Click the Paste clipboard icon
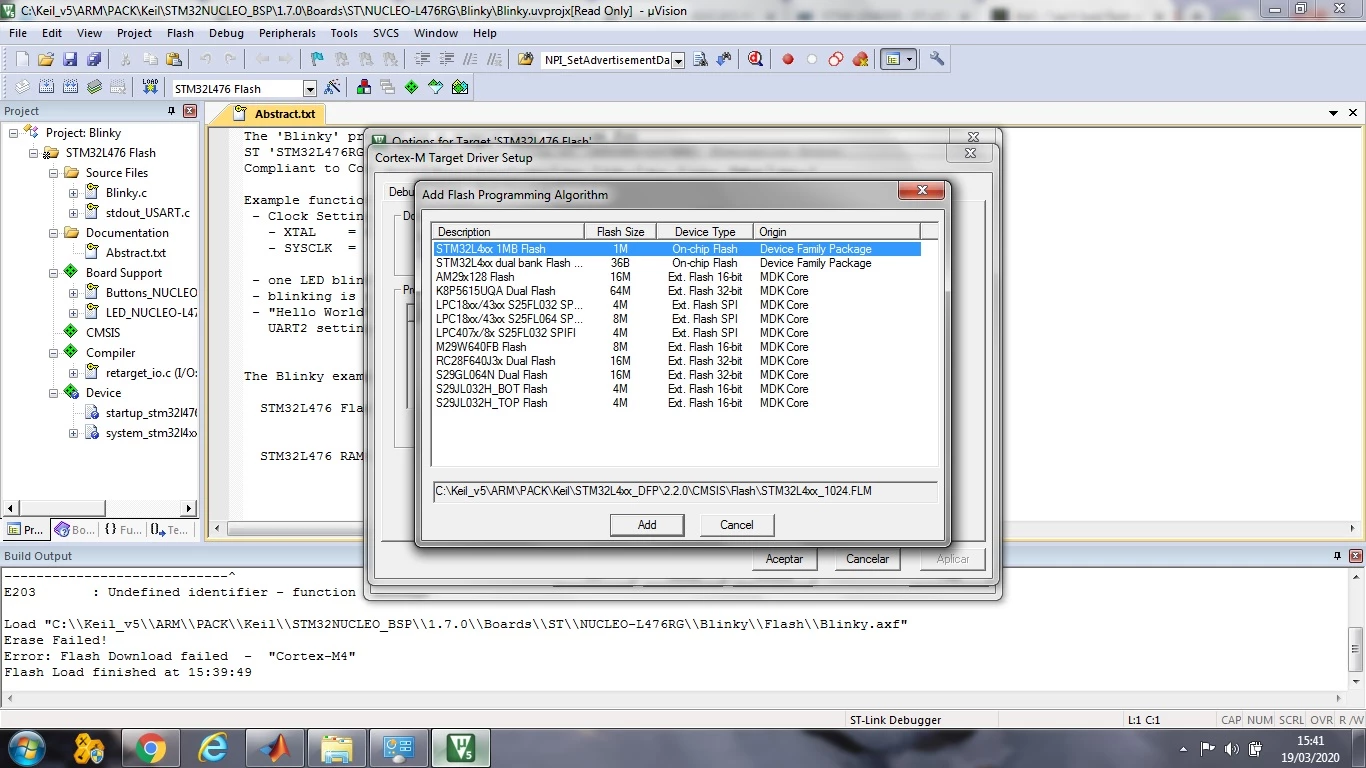Viewport: 1366px width, 768px height. [x=174, y=60]
